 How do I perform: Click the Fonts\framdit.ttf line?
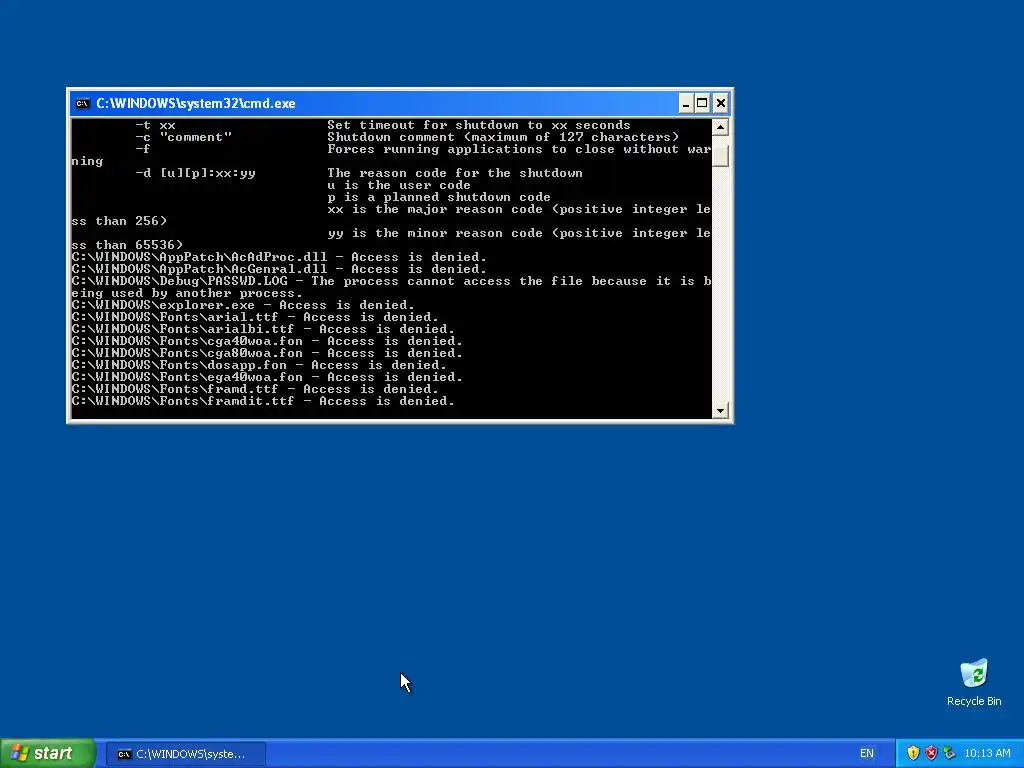[263, 401]
